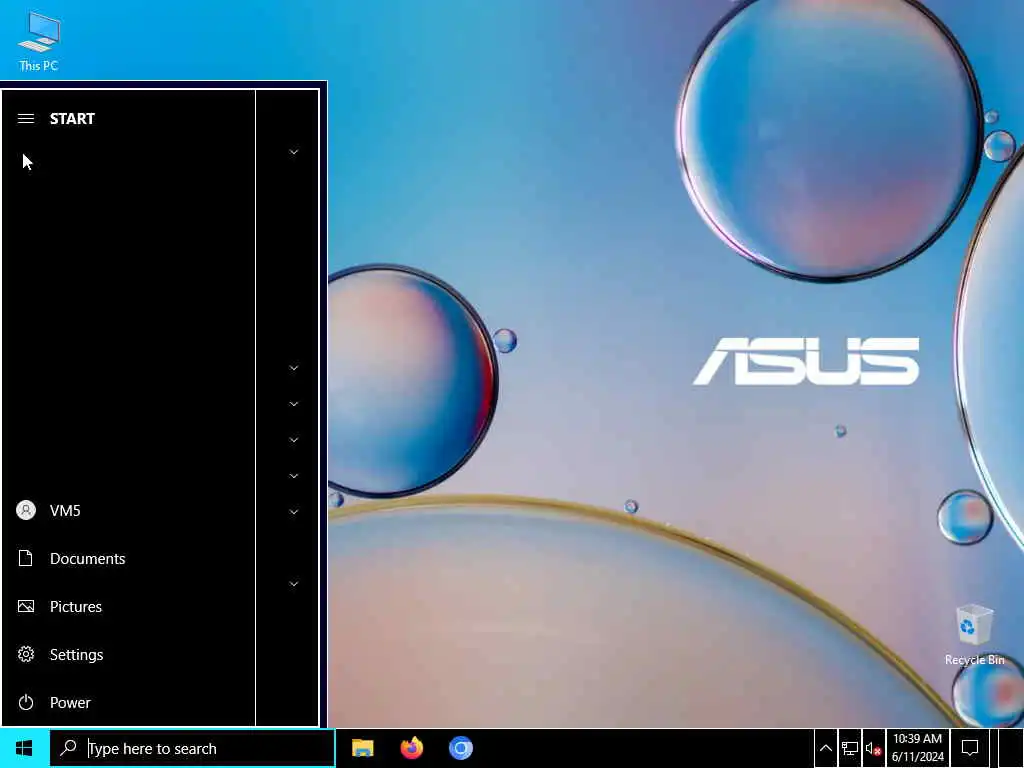Open the Documents folder from Start
Screen dimensions: 1024x768
point(128,558)
